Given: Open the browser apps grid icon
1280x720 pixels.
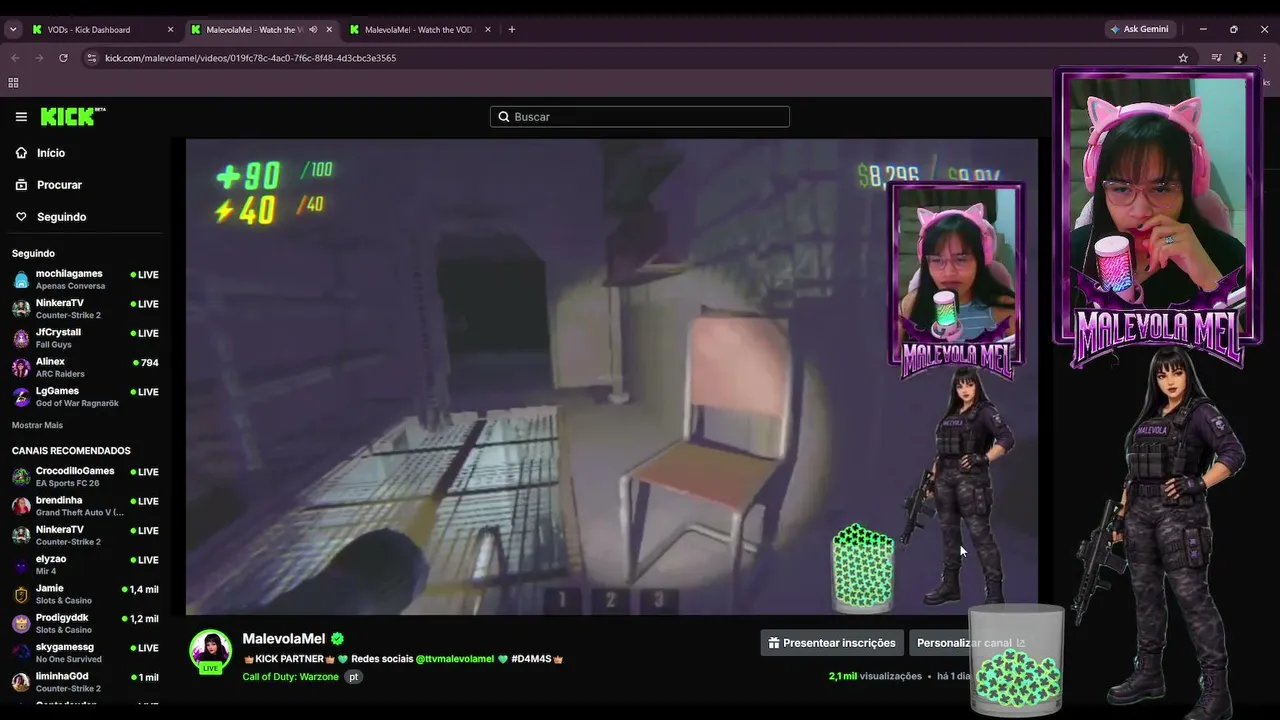Looking at the screenshot, I should point(13,83).
